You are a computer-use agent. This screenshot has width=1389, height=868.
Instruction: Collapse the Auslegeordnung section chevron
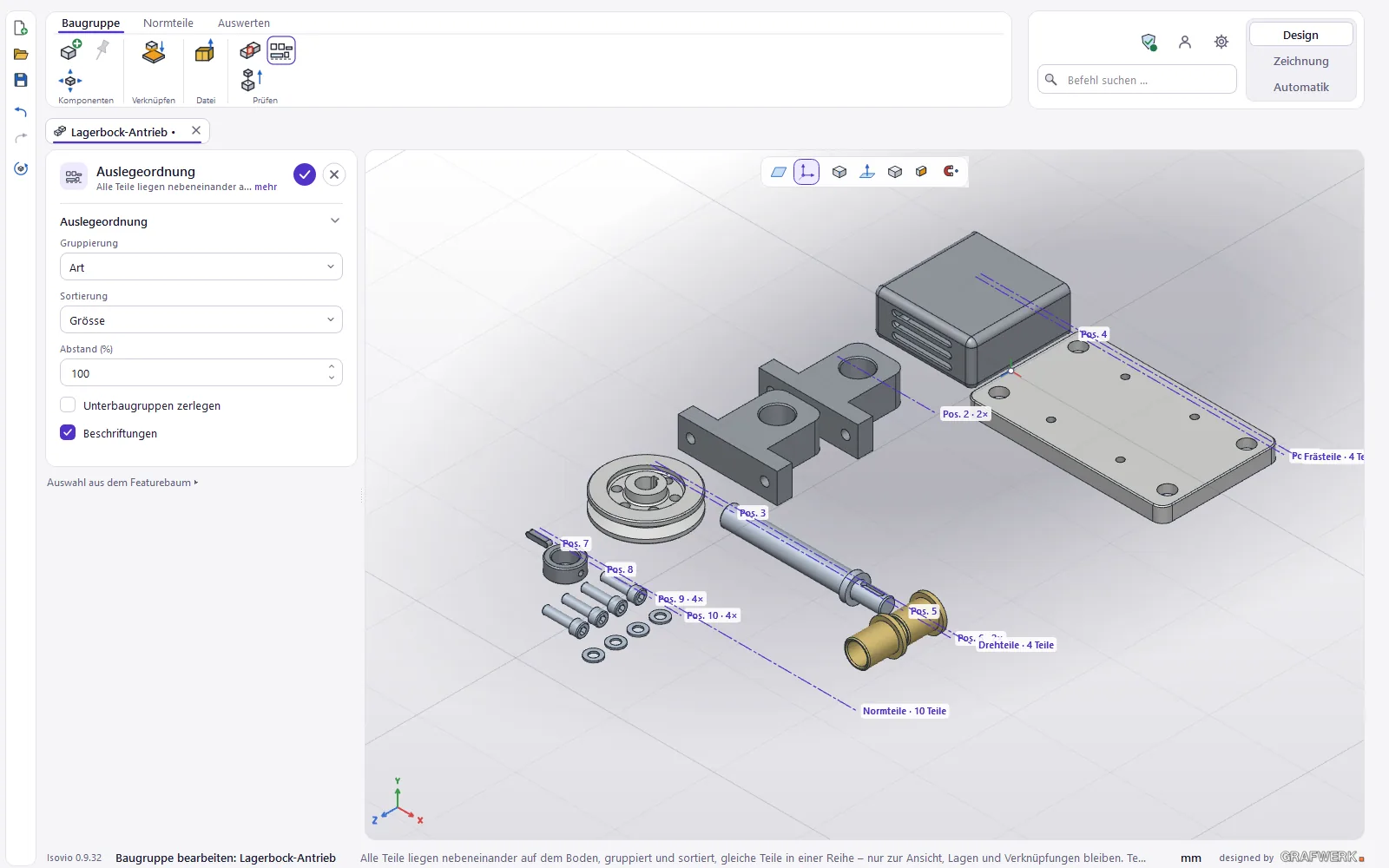coord(335,220)
